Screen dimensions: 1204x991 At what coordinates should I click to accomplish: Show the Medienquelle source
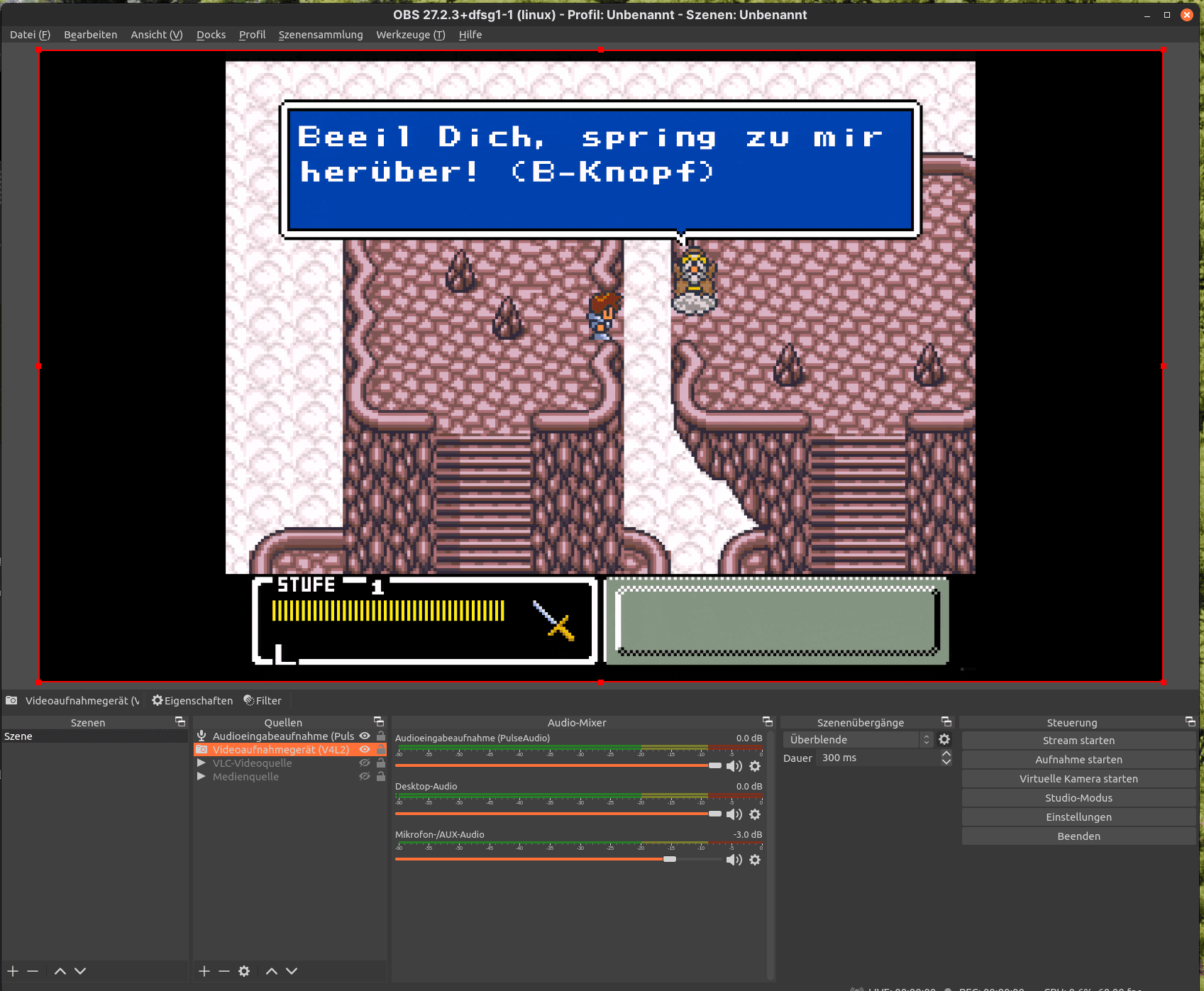[365, 777]
